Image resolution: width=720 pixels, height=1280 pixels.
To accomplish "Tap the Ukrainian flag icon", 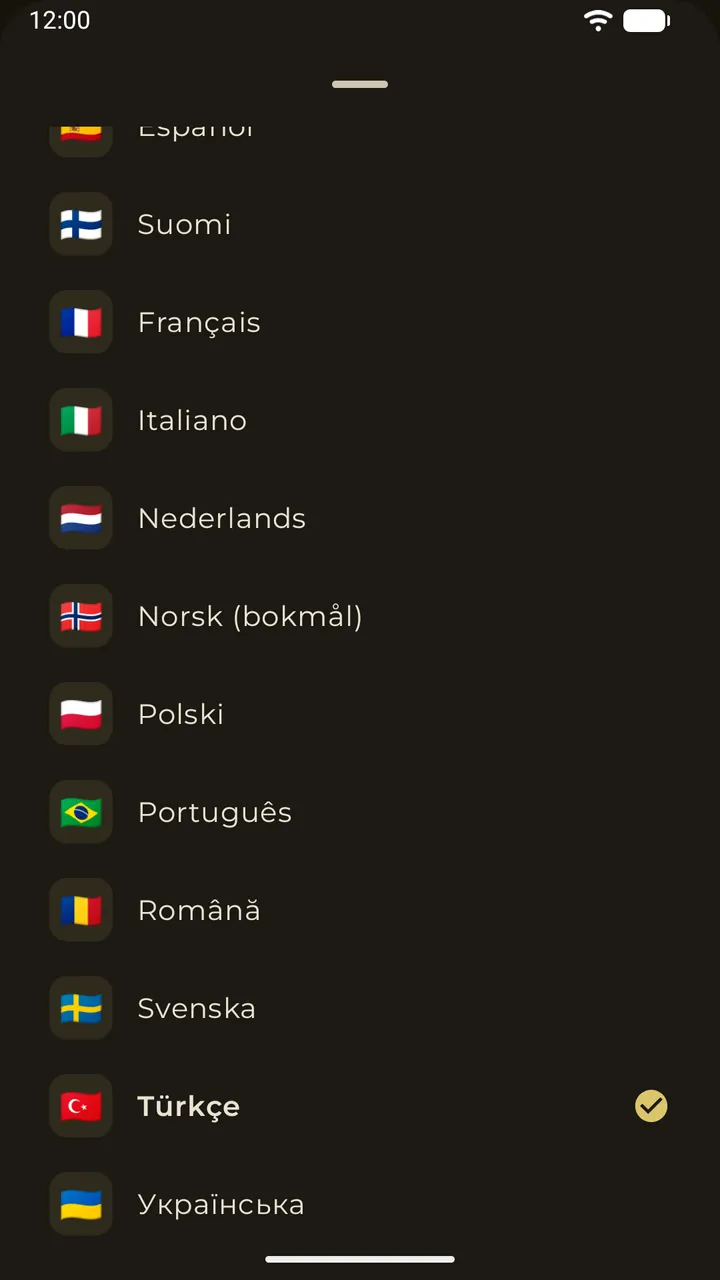I will [x=81, y=1204].
